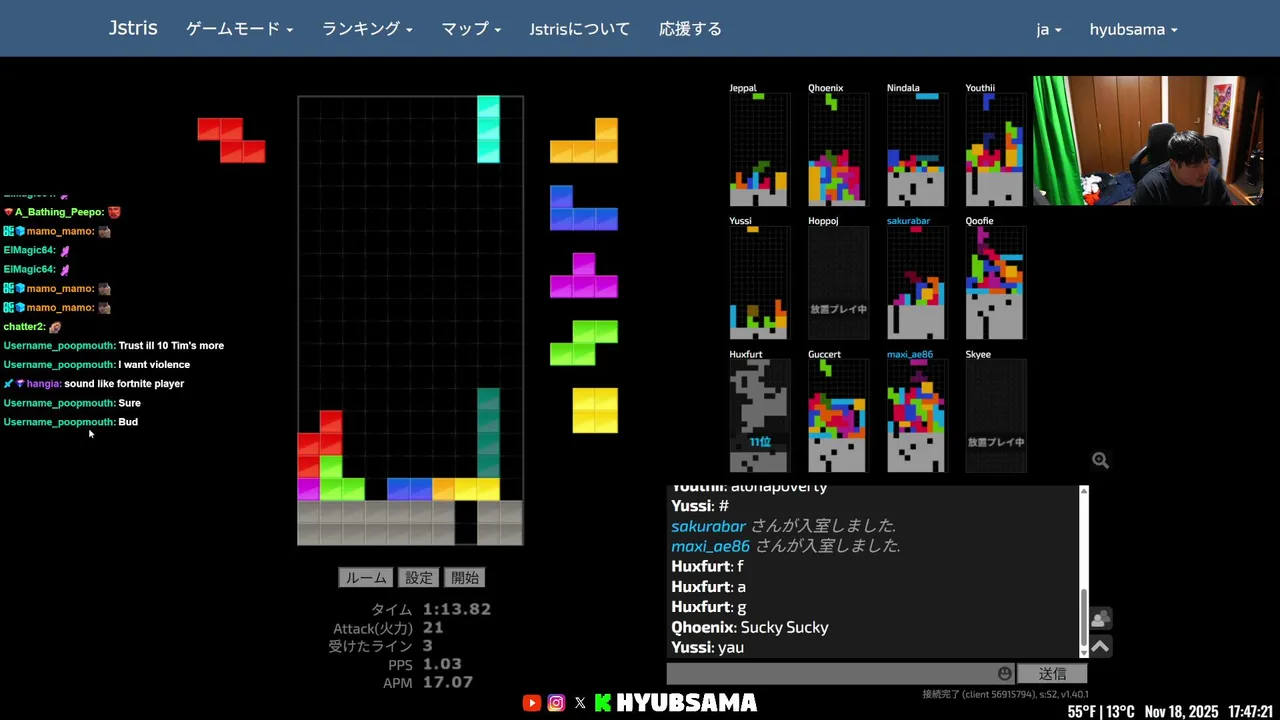Image resolution: width=1280 pixels, height=720 pixels.
Task: Click the magnifier zoom icon near opponent boards
Action: point(1100,460)
